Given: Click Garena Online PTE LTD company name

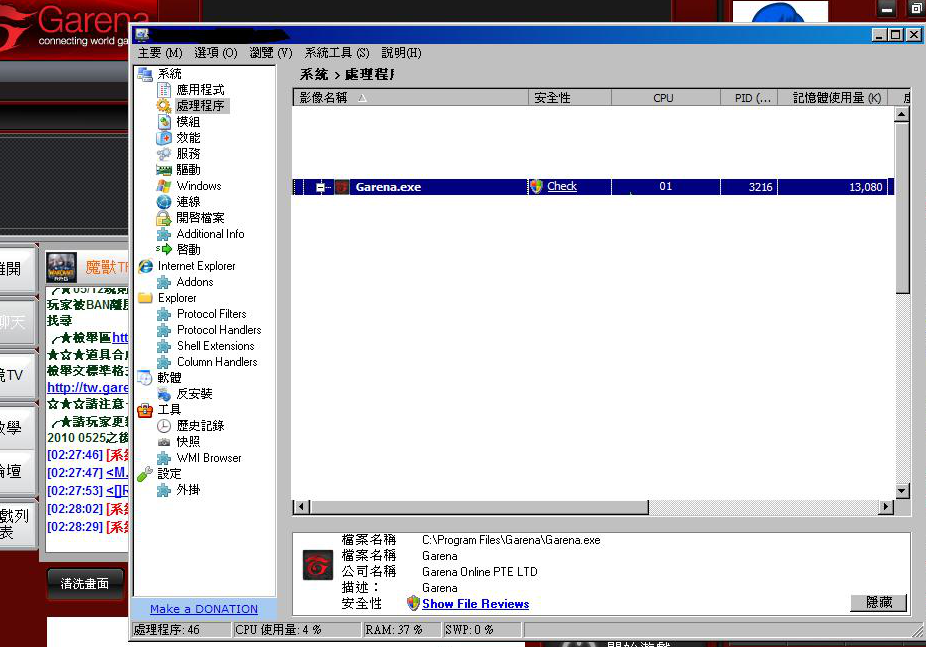Looking at the screenshot, I should (x=480, y=572).
